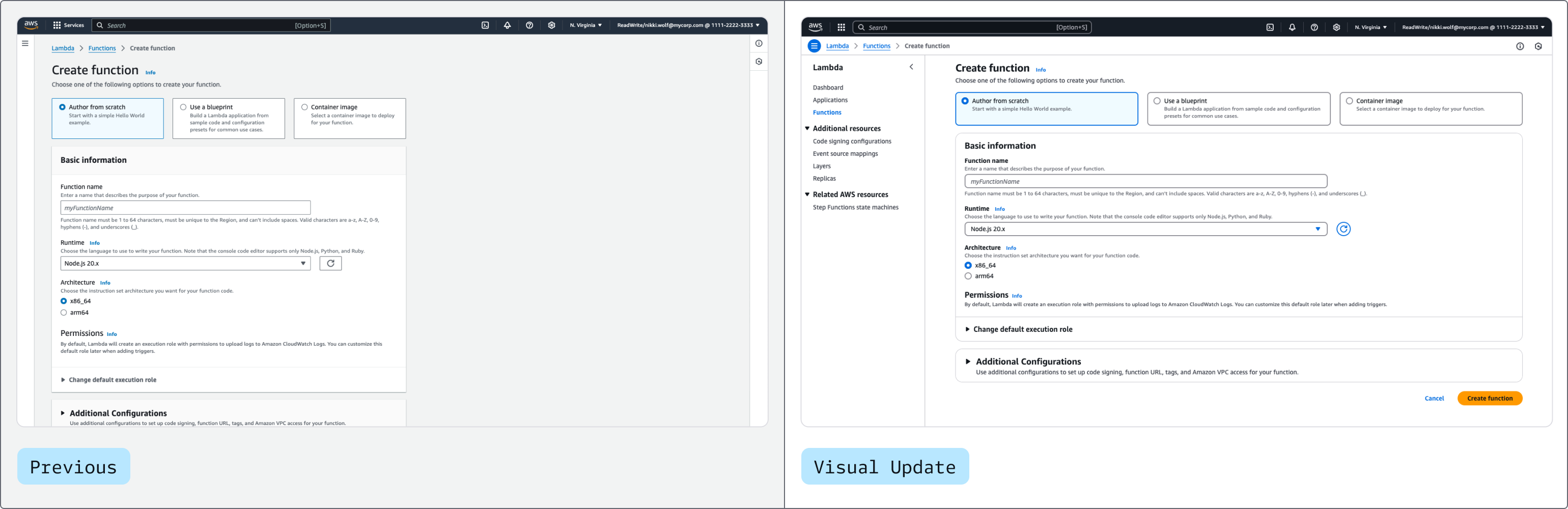Screen dimensions: 1568x509
Task: Open the account menu in Previous console header
Action: (x=688, y=25)
